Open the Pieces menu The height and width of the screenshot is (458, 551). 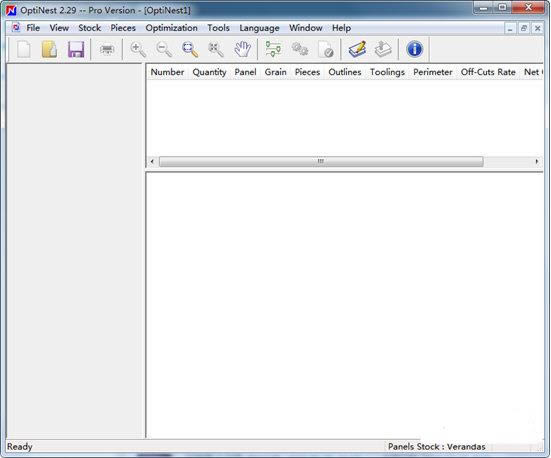coord(123,28)
